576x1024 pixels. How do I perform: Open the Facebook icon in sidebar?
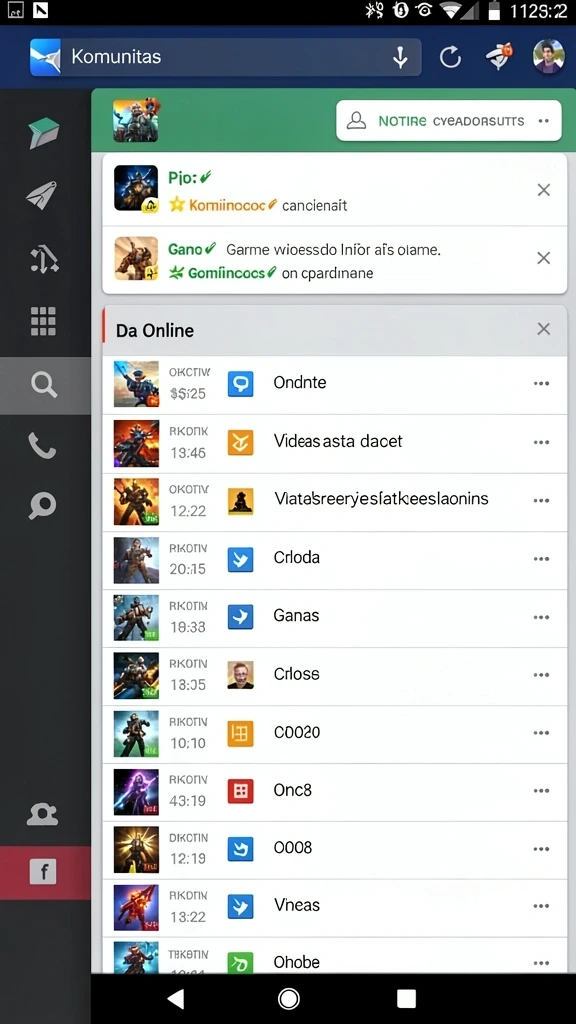[43, 871]
